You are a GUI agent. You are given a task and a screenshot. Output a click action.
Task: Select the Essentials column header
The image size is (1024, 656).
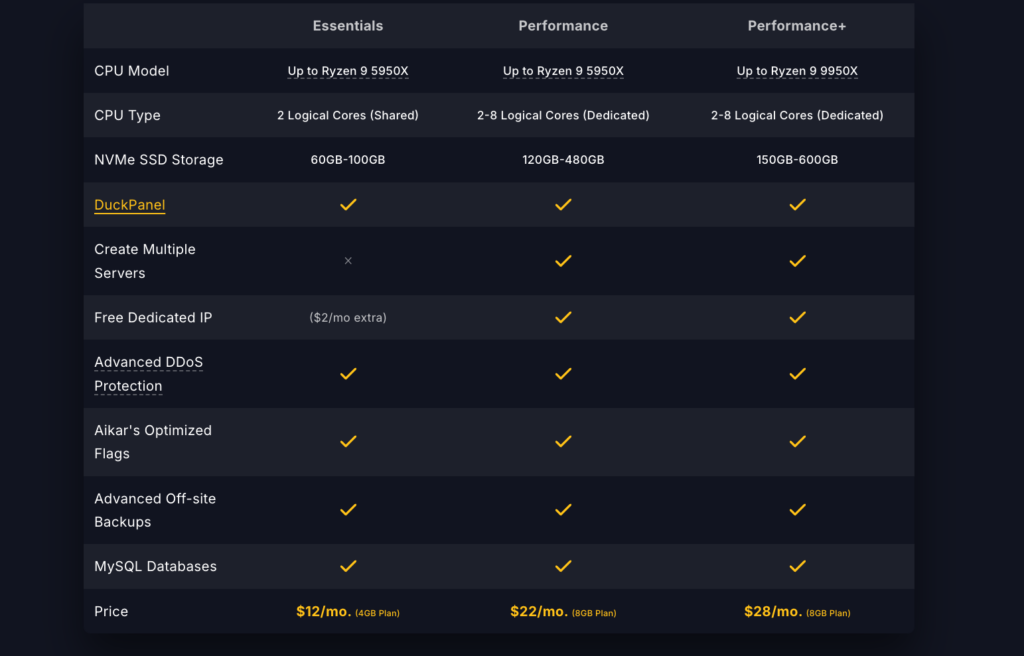coord(348,25)
